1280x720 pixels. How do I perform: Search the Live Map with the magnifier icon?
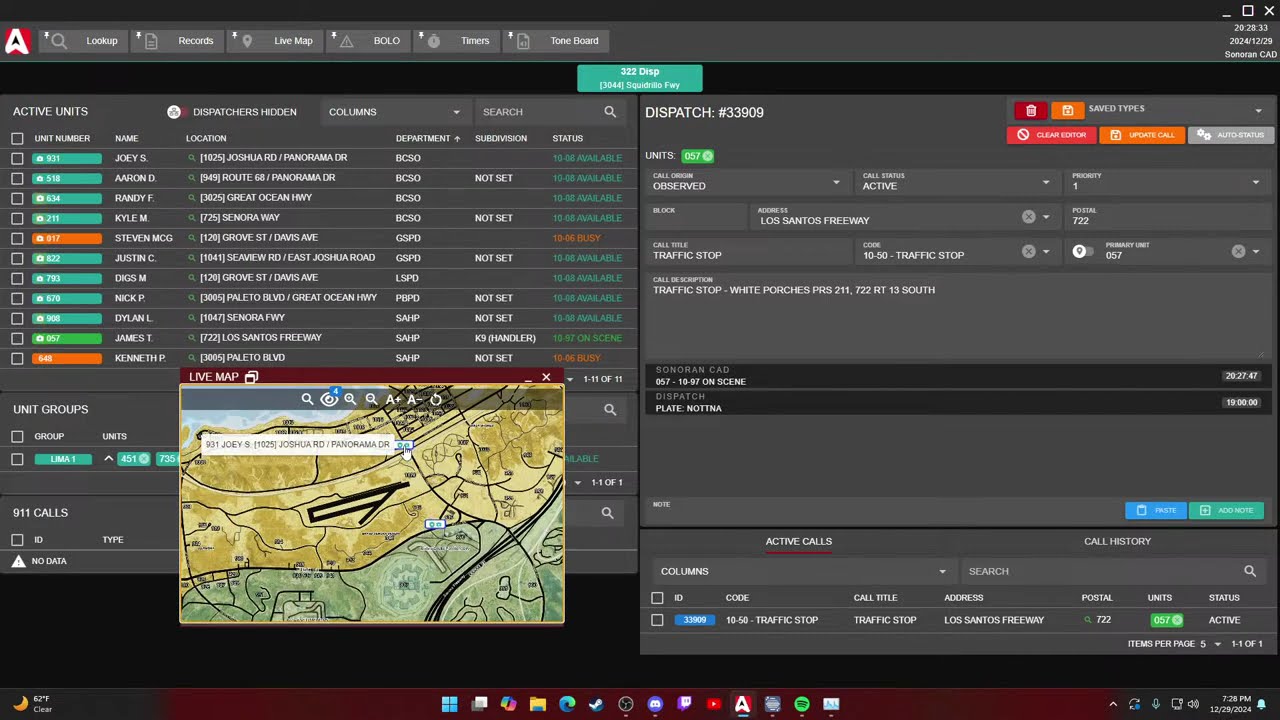[x=307, y=399]
